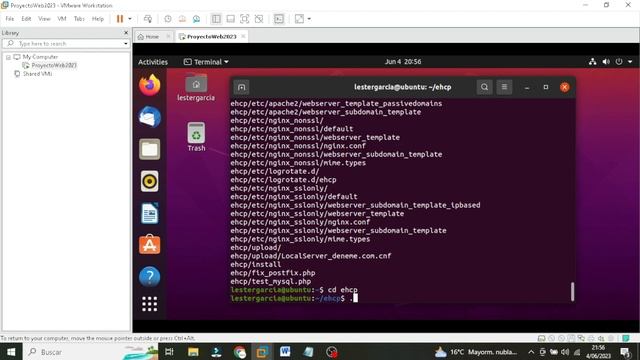Close the Home tab
Viewport: 640px width, 360px height.
168,37
